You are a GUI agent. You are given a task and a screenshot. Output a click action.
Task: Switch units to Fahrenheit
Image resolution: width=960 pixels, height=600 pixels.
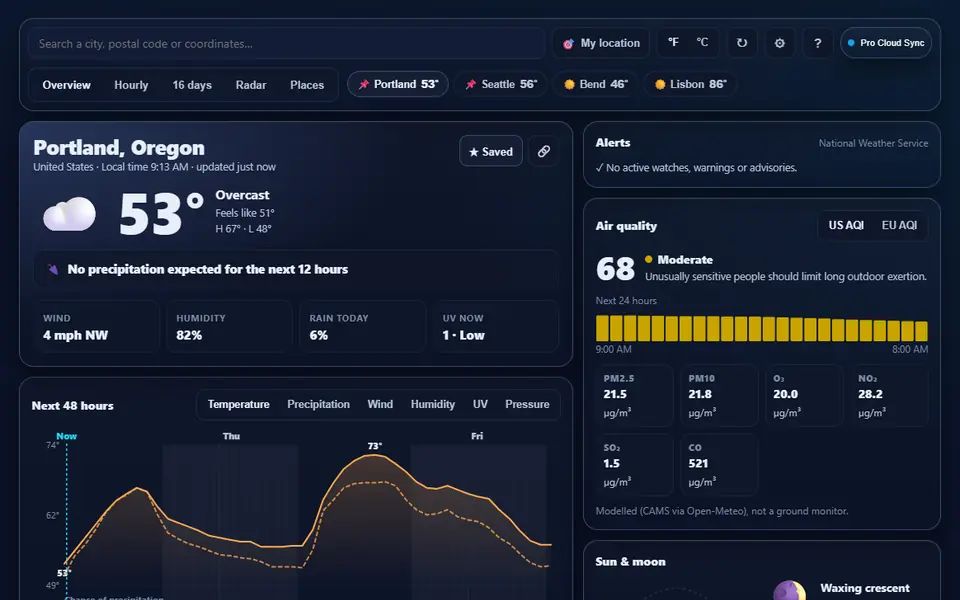click(673, 43)
